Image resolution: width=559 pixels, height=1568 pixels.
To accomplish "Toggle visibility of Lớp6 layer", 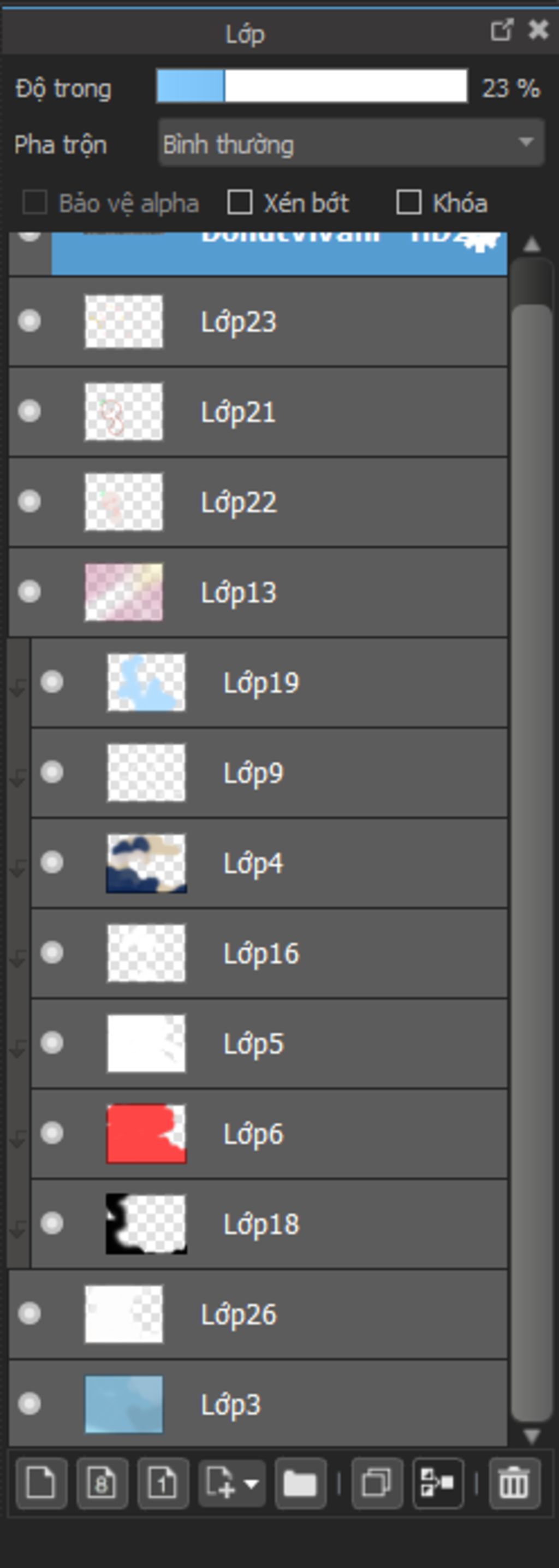I will coord(52,1133).
